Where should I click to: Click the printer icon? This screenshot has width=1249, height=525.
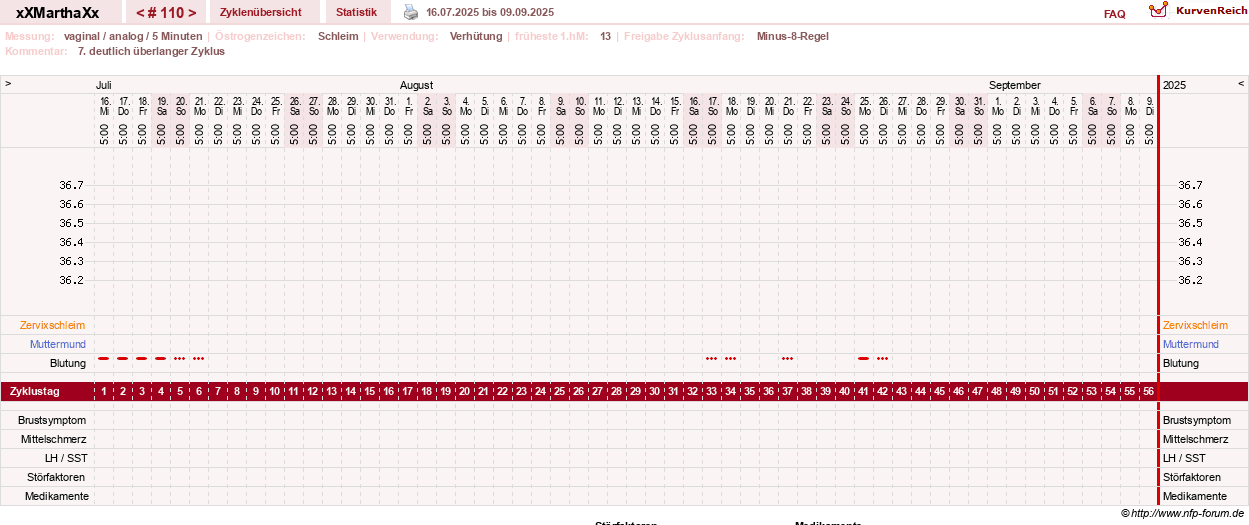point(411,12)
